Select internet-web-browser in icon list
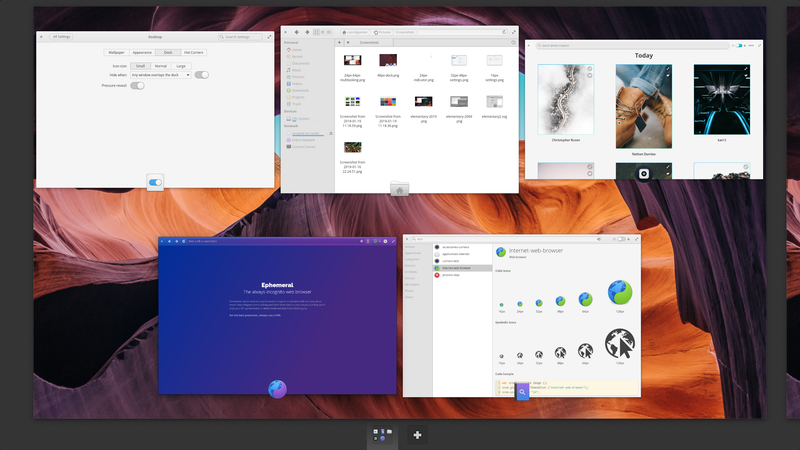 462,268
